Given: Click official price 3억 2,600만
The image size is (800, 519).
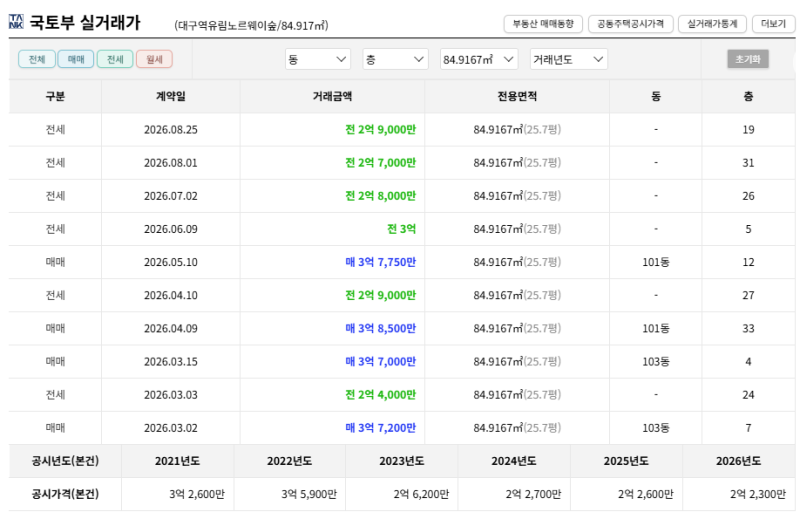Looking at the screenshot, I should pos(197,495).
